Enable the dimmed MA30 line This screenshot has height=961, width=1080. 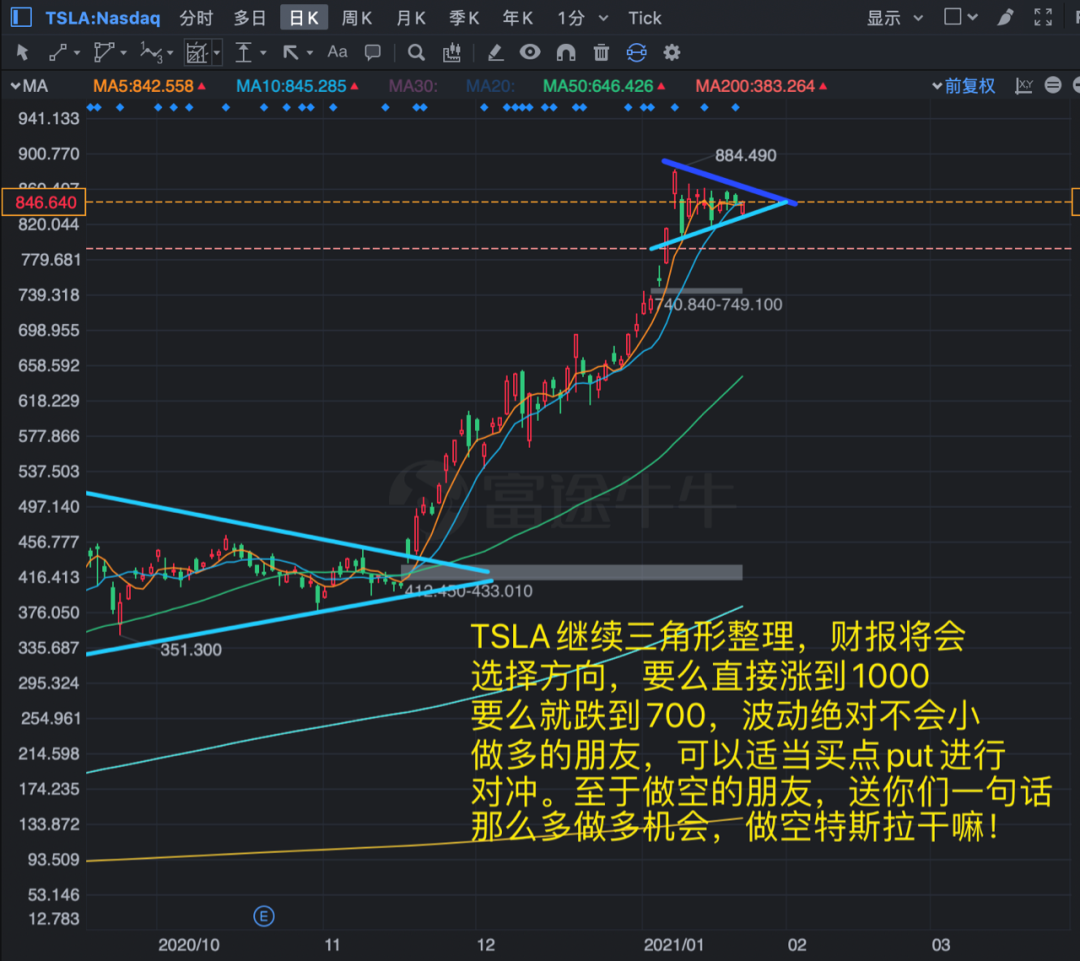pyautogui.click(x=413, y=86)
